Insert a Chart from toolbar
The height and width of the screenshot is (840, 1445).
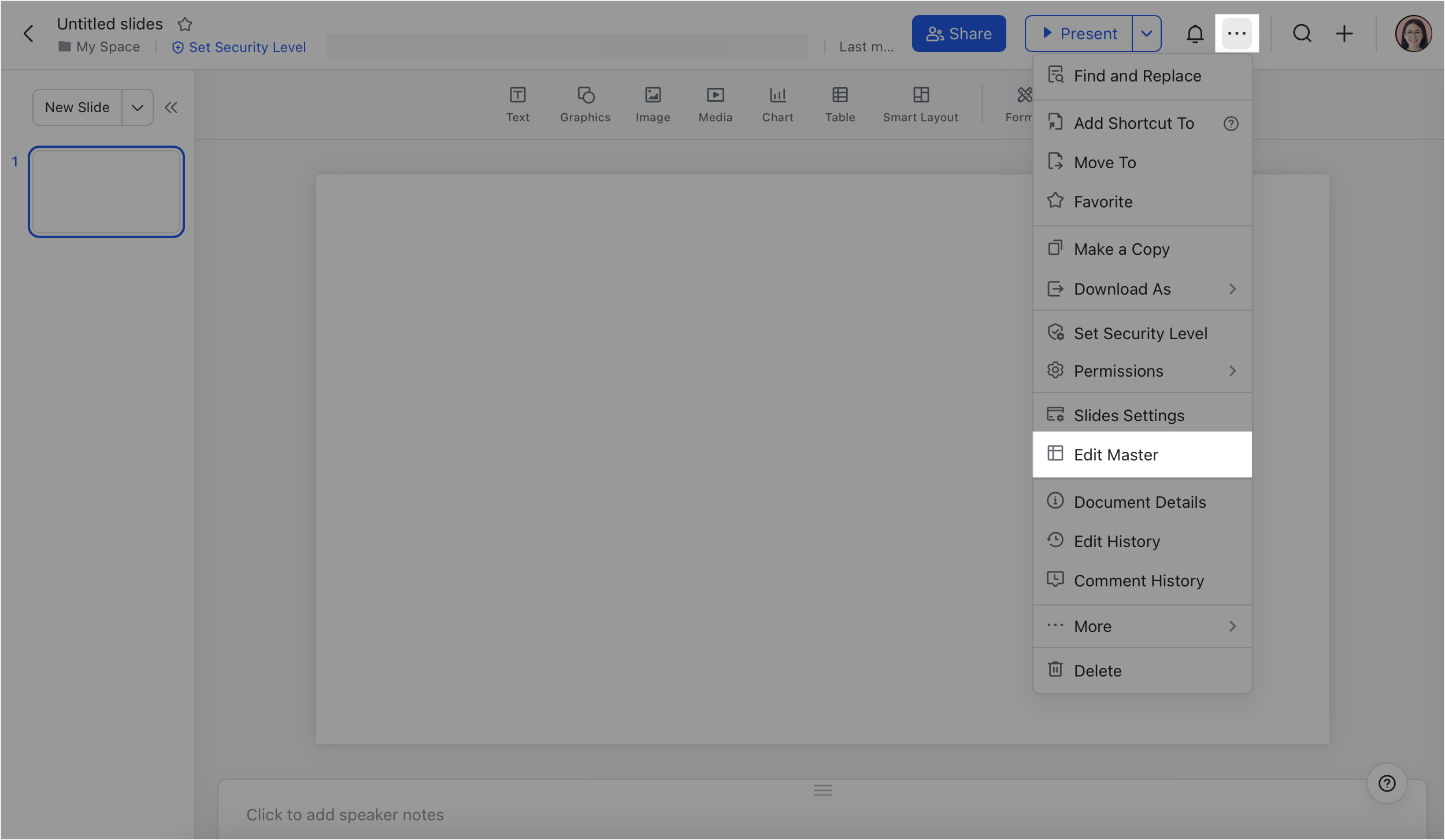tap(777, 105)
